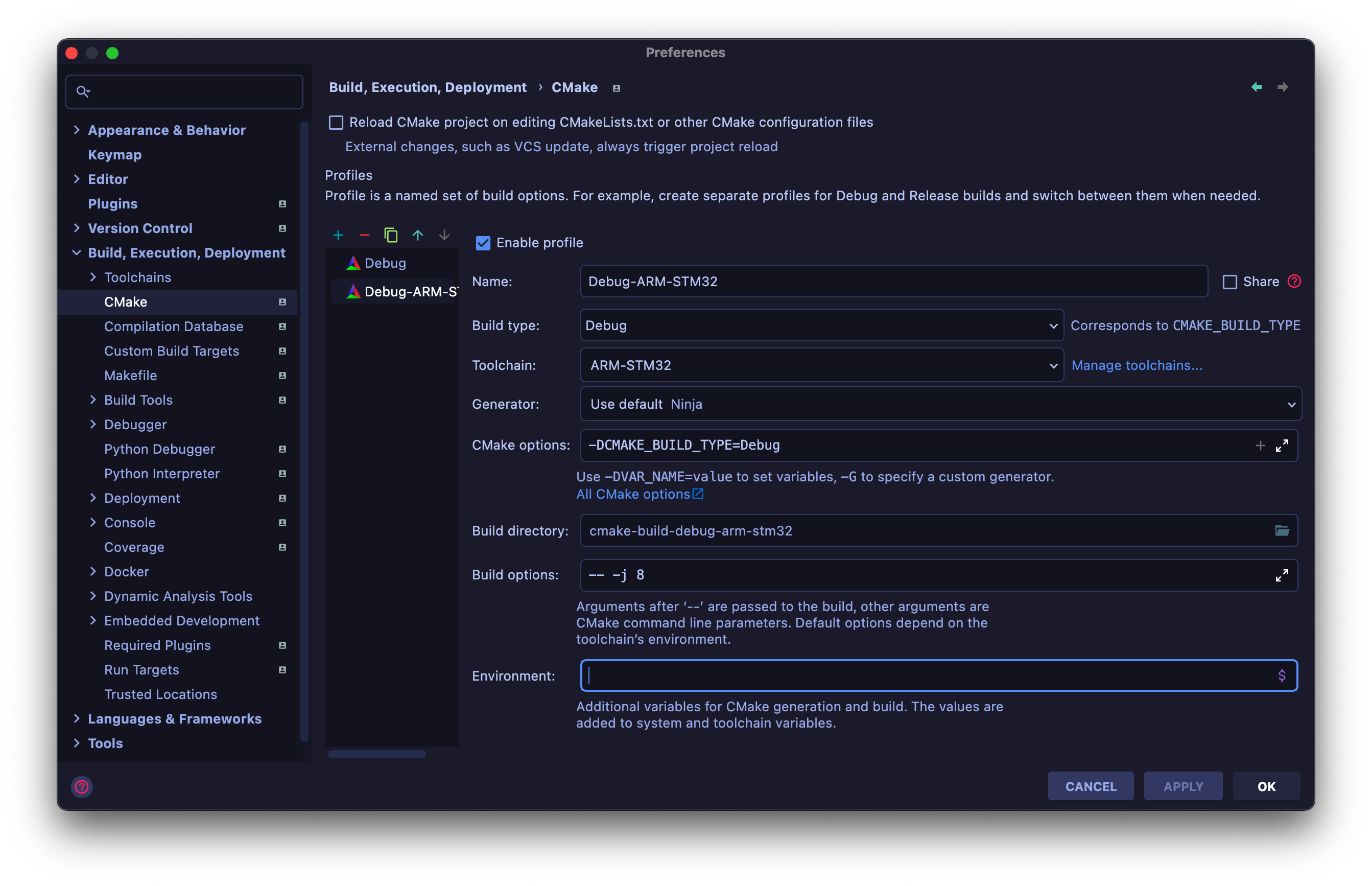Focus the settings search field

[x=184, y=91]
